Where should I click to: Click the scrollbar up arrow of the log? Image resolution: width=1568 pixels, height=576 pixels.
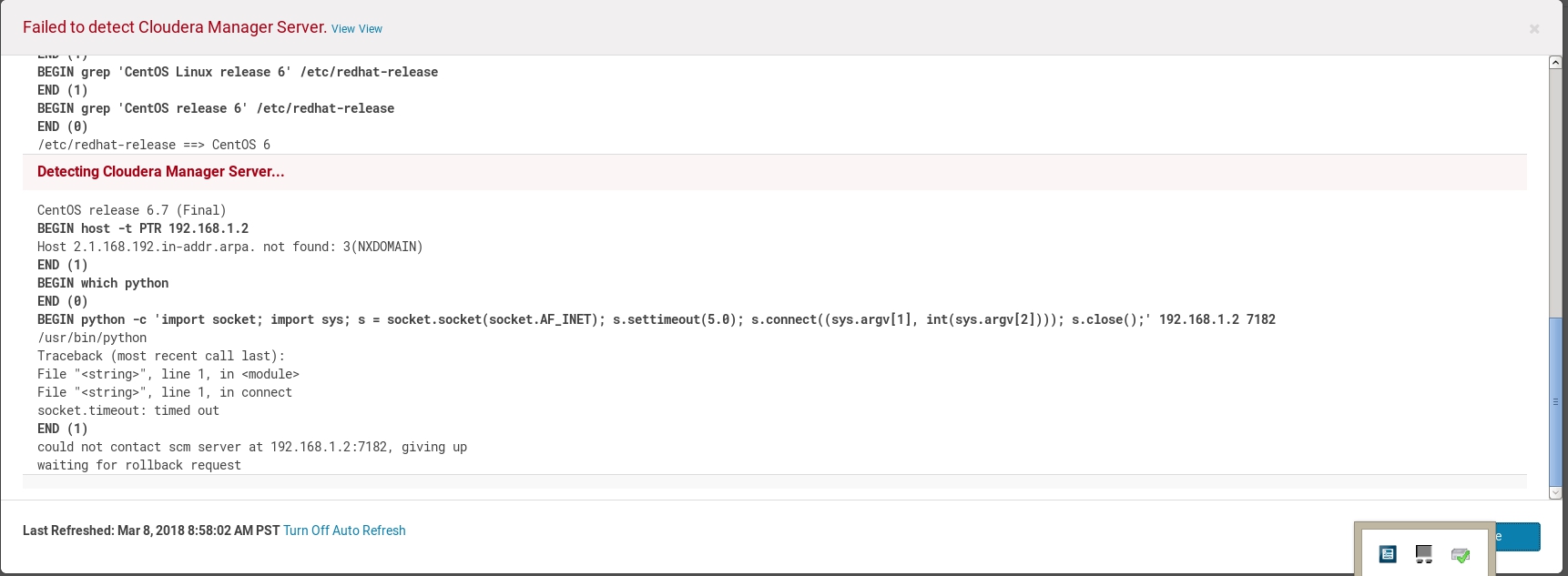click(1555, 63)
